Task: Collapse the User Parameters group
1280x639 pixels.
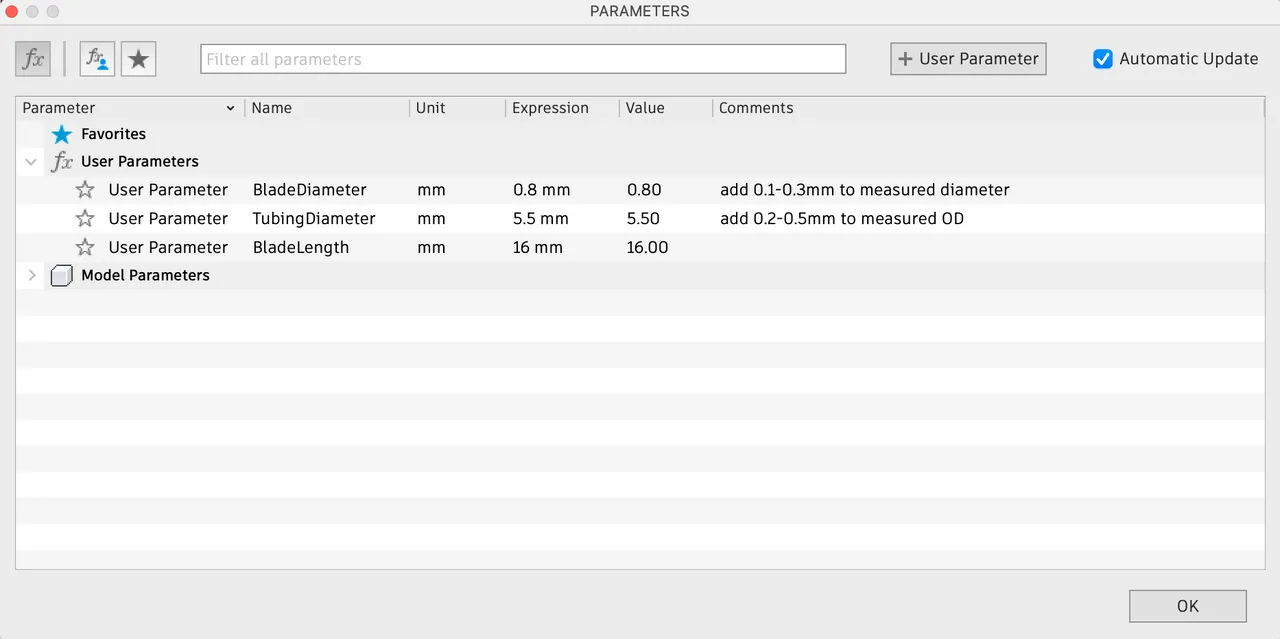Action: coord(32,162)
